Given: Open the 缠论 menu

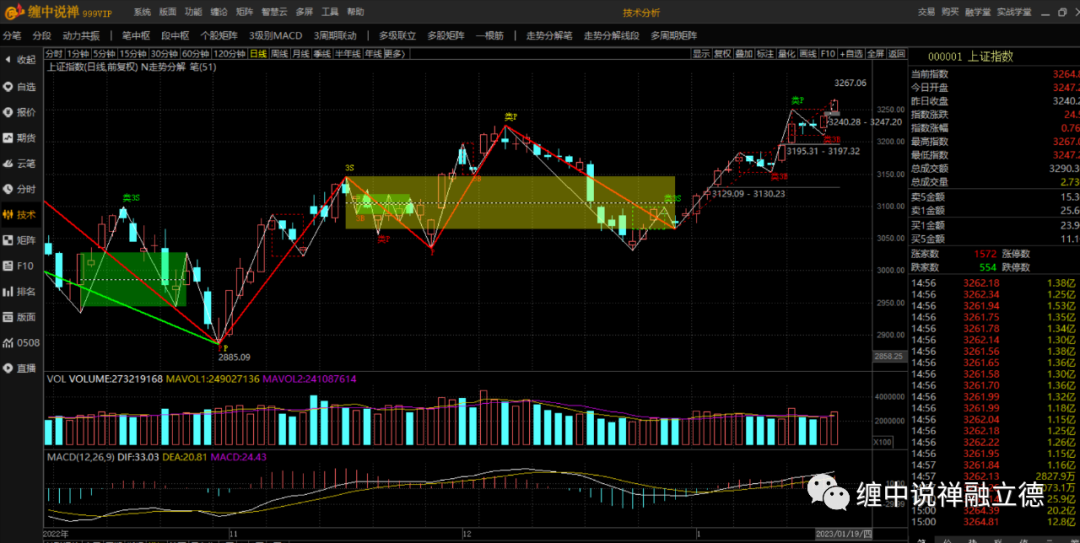Looking at the screenshot, I should (x=219, y=12).
